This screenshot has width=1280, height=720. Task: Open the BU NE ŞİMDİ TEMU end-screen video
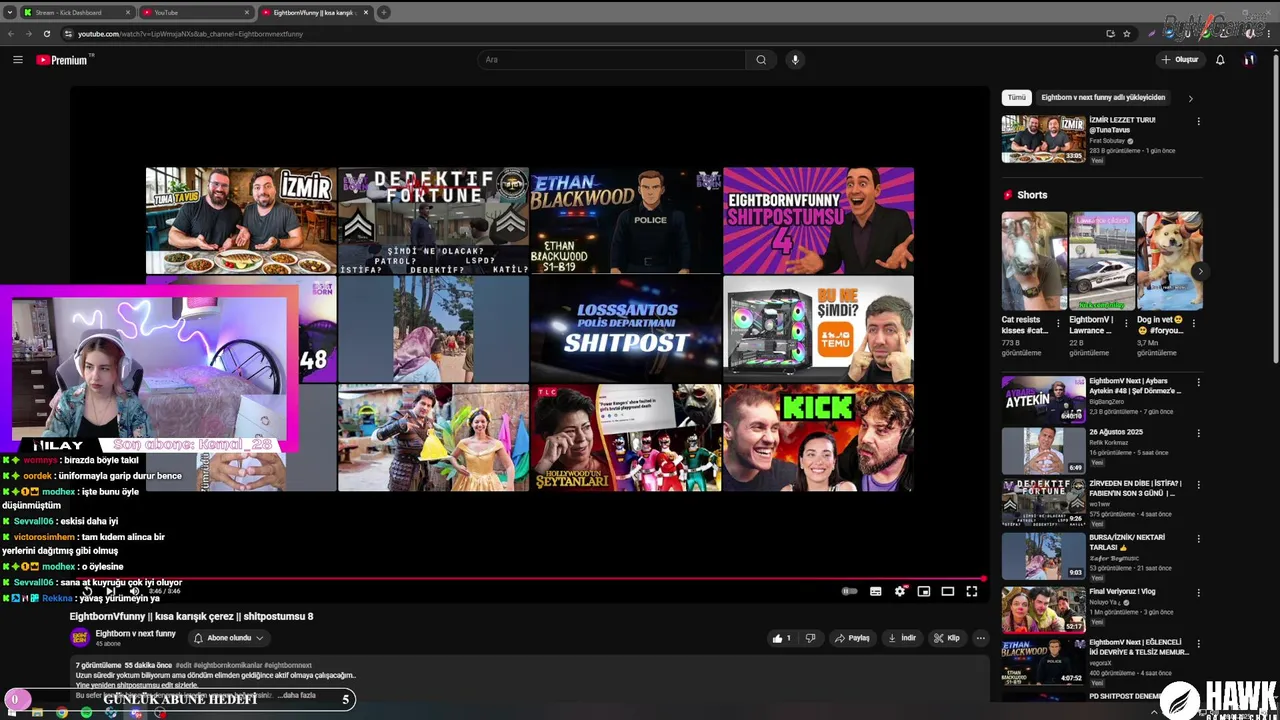(x=818, y=329)
